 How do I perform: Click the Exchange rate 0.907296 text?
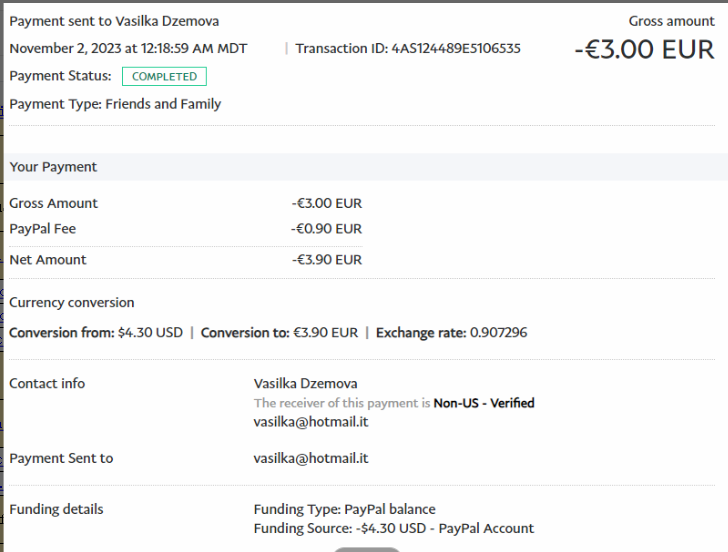(x=451, y=332)
